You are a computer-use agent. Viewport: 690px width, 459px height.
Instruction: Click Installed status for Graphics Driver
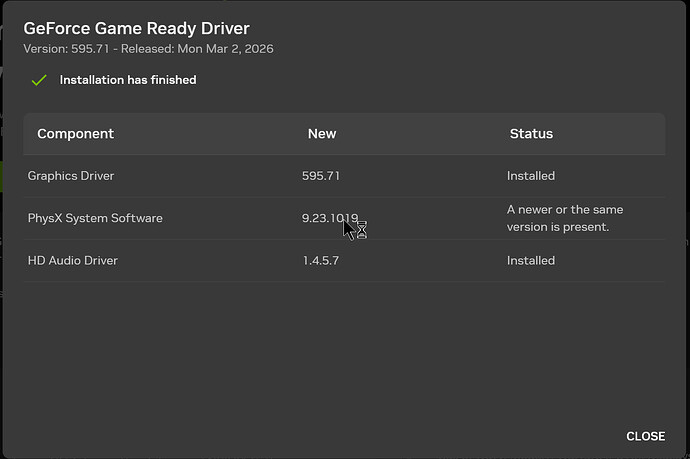tap(531, 176)
